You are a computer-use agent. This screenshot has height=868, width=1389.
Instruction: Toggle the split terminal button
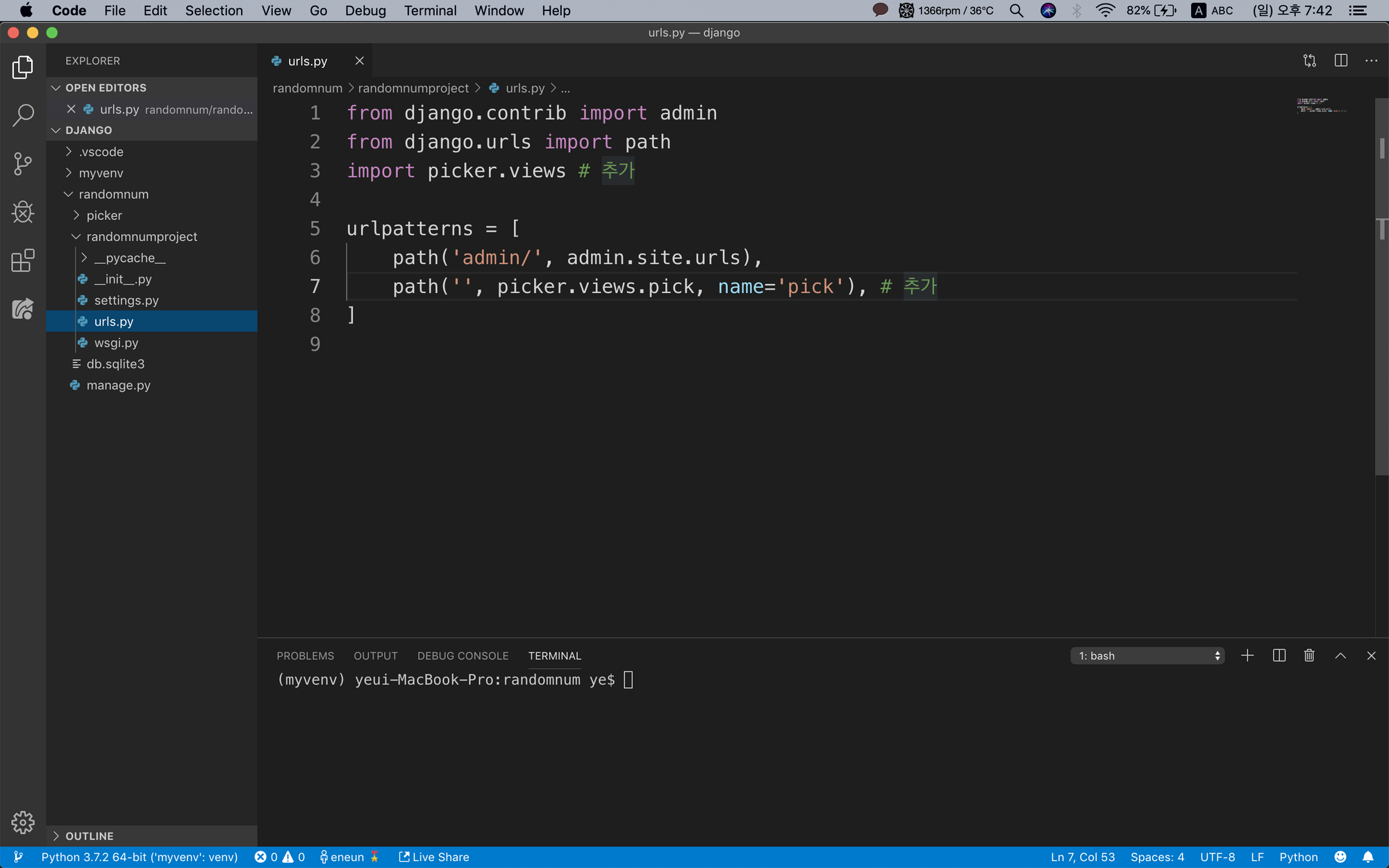1279,656
